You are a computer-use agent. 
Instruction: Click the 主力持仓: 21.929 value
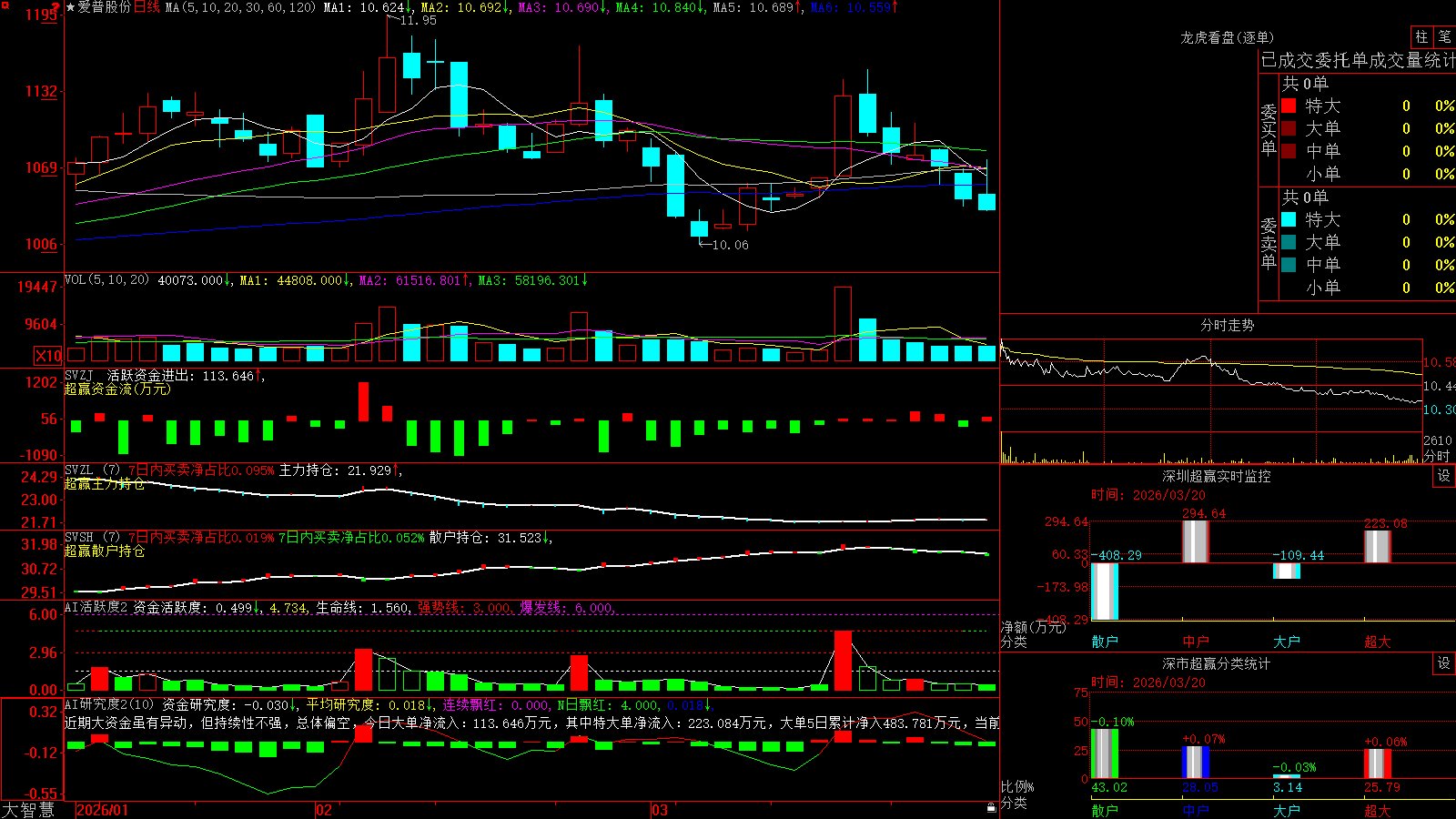coord(339,470)
